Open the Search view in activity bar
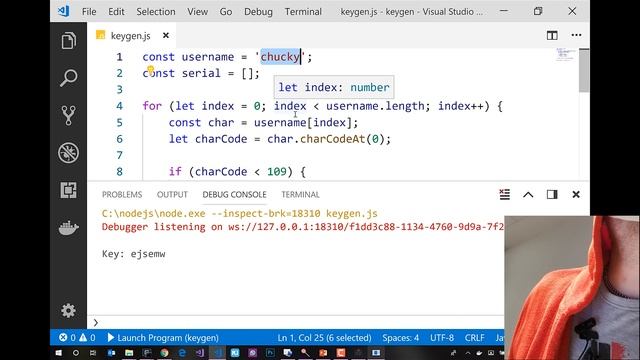Viewport: 640px width, 360px height. coord(68,78)
